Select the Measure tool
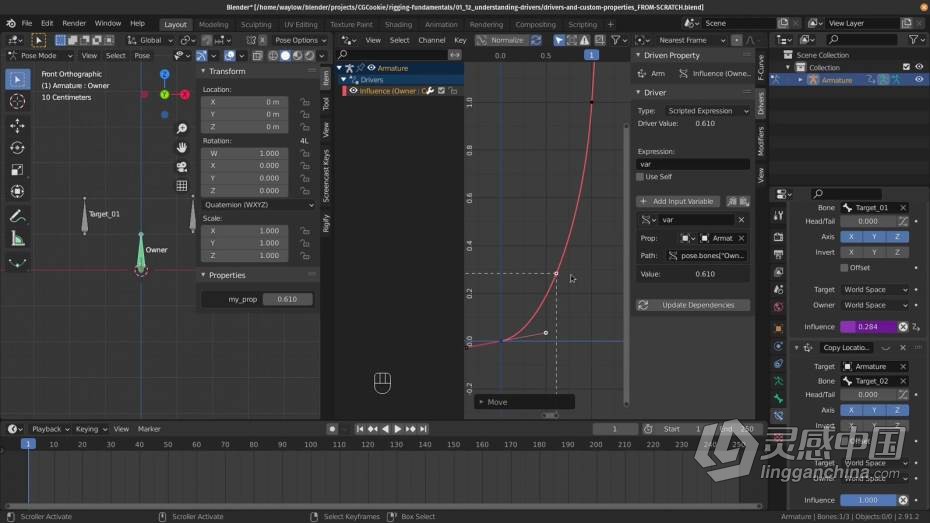The height and width of the screenshot is (523, 930). coord(17,239)
